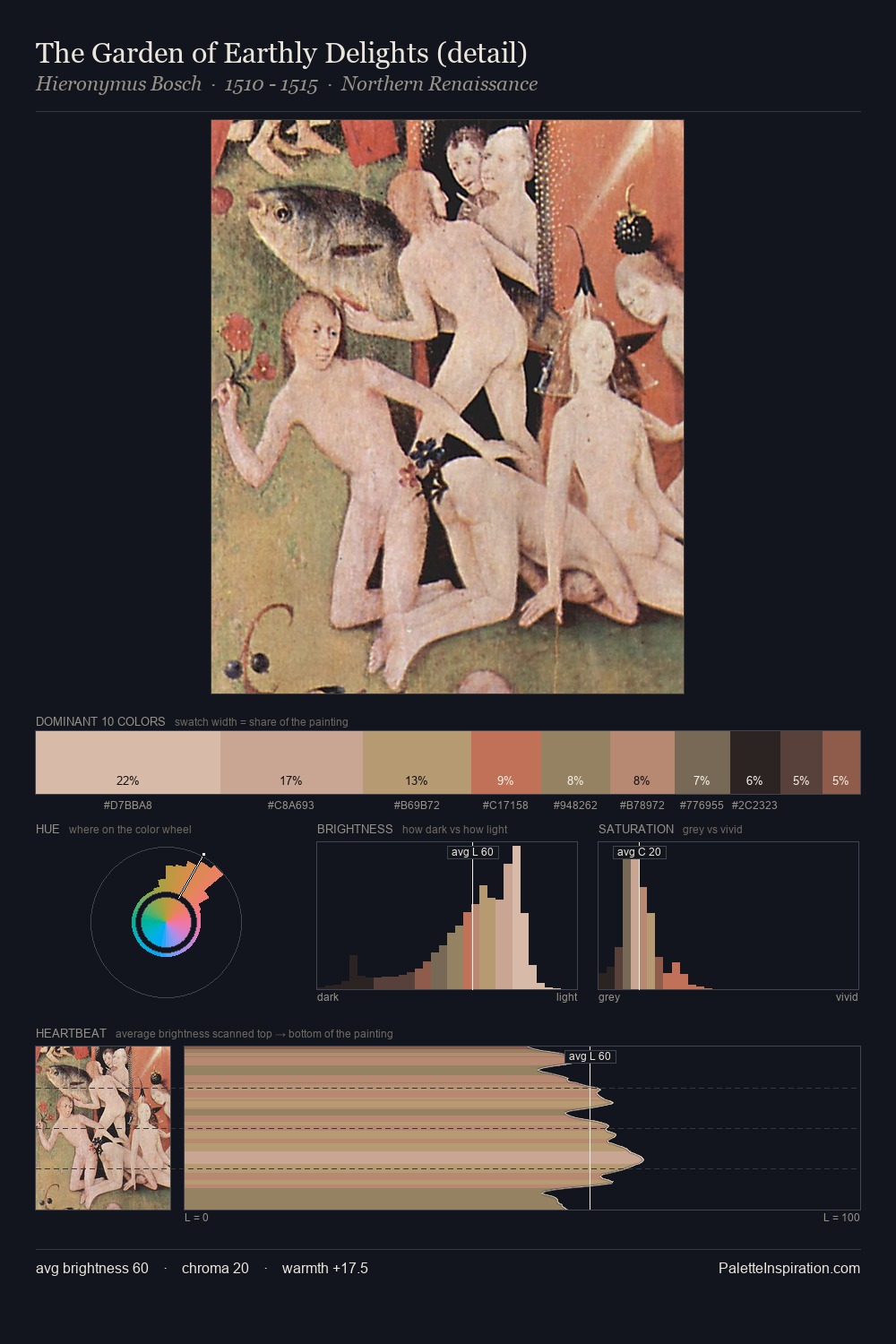Click the BRIGHTNESS section heading
Image resolution: width=896 pixels, height=1344 pixels.
[355, 829]
